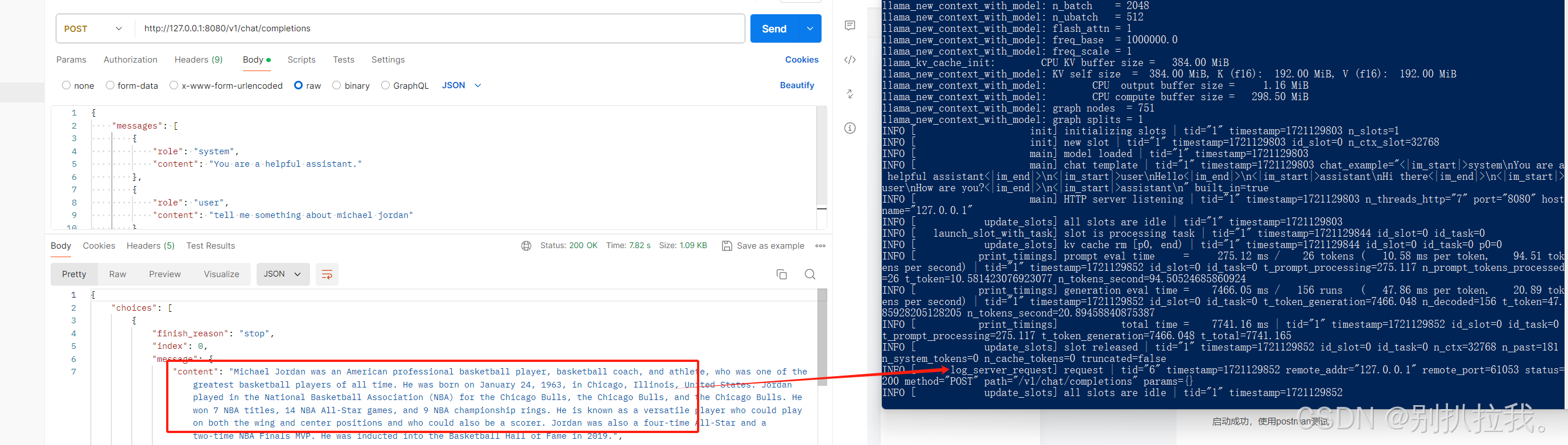The height and width of the screenshot is (445, 1568).
Task: Open the Send button options arrow
Action: pos(810,28)
